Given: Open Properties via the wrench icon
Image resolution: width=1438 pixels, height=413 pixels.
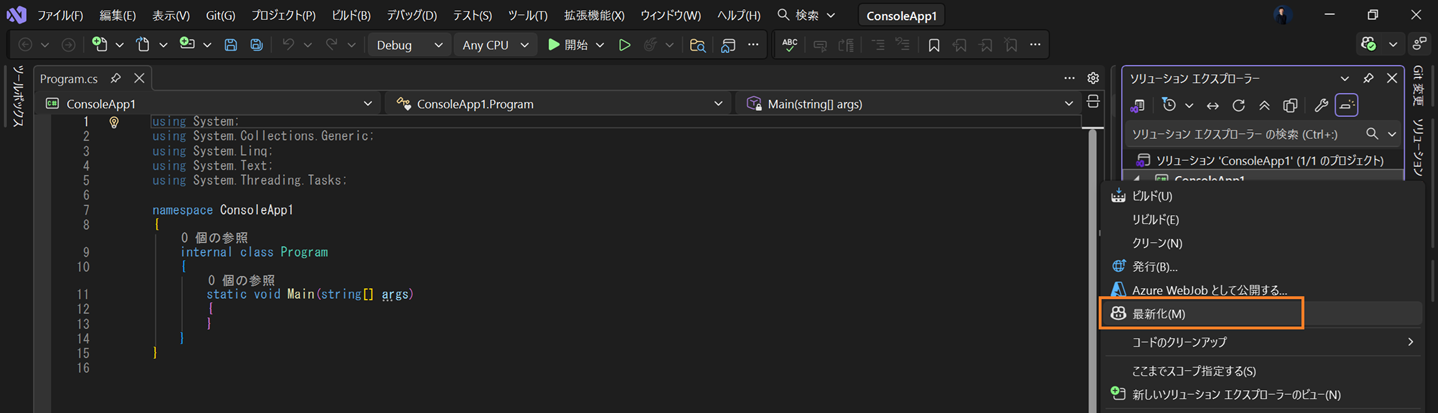Looking at the screenshot, I should click(x=1321, y=105).
